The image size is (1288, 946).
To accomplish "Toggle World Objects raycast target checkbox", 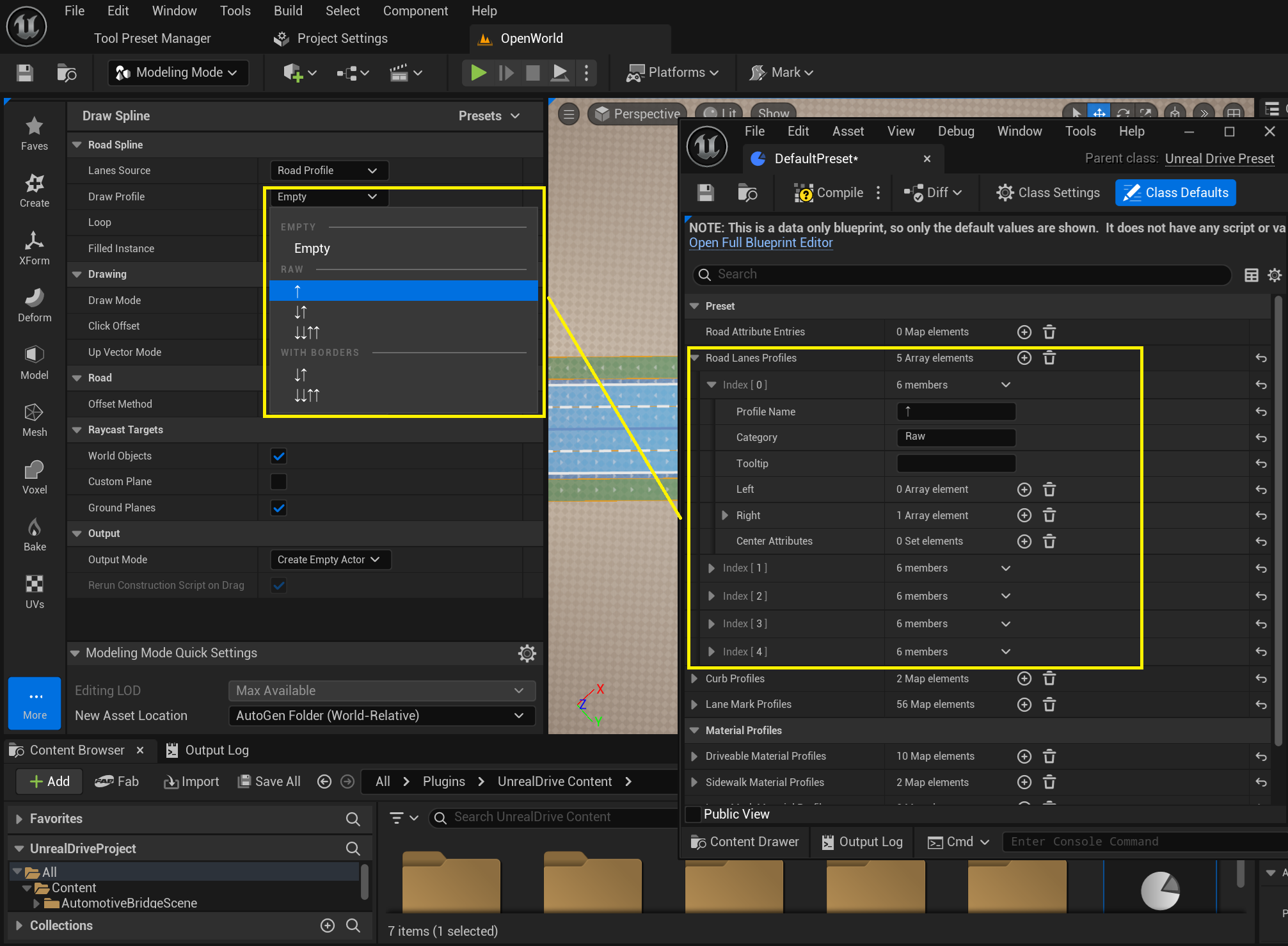I will tap(278, 456).
